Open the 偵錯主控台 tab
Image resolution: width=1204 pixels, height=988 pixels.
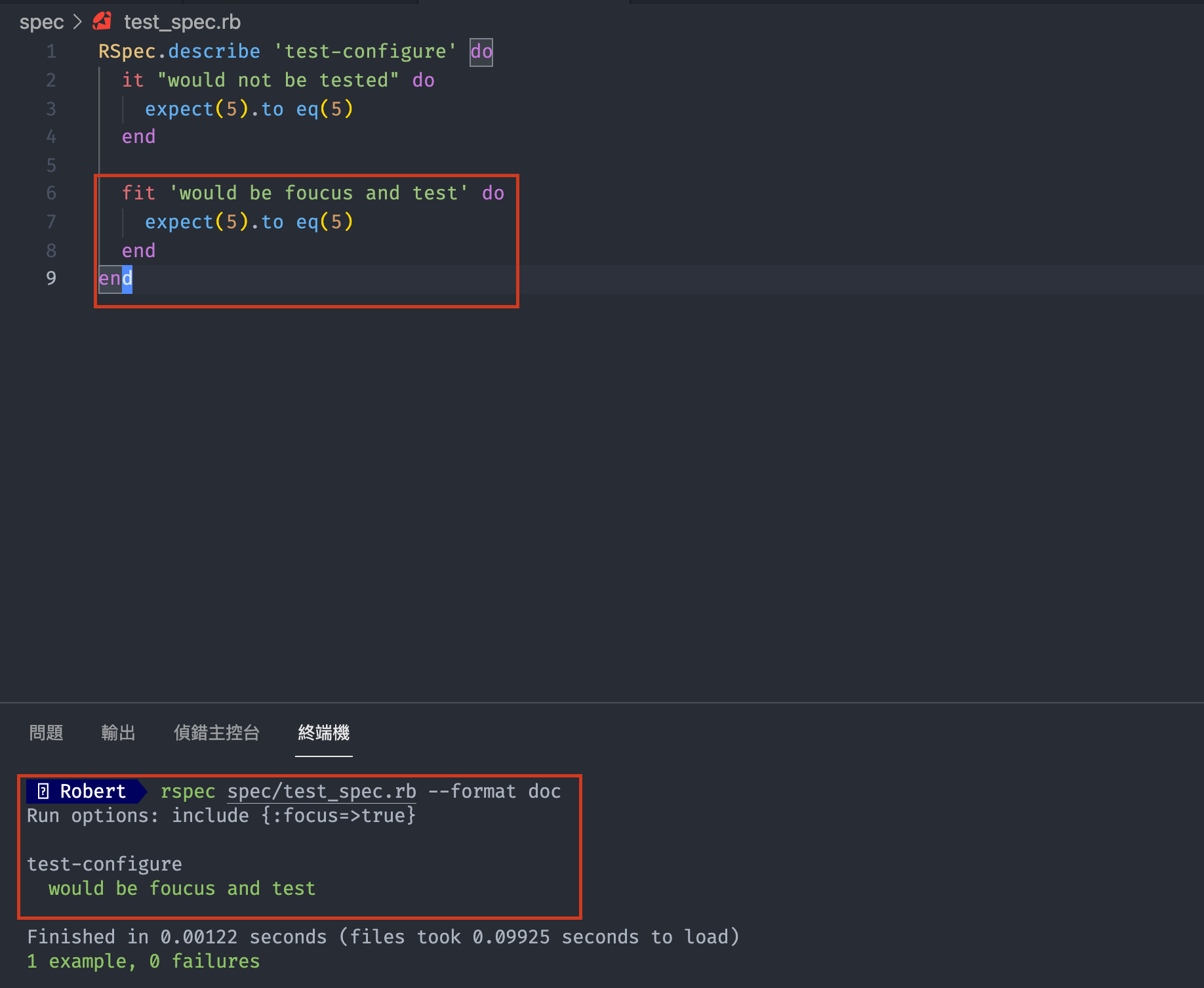[216, 732]
